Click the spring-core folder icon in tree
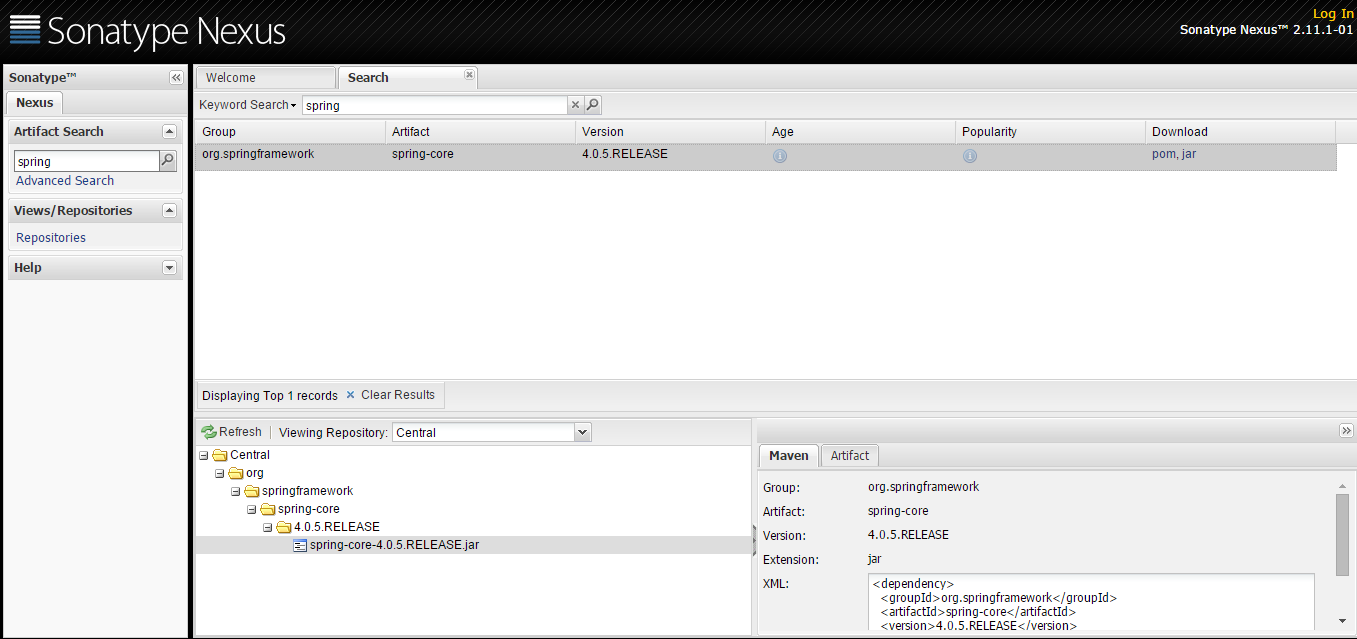The image size is (1357, 639). tap(268, 509)
